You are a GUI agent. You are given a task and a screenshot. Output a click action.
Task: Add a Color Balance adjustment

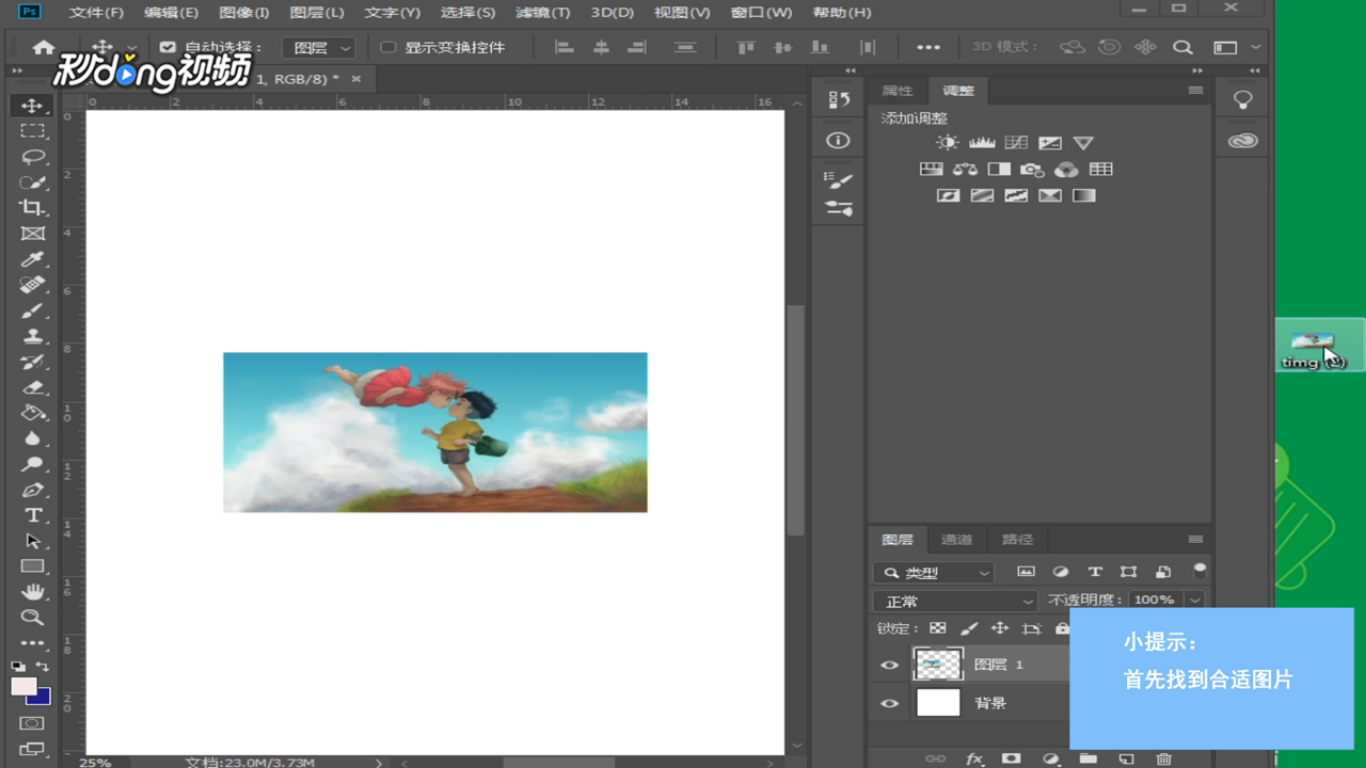pos(965,169)
